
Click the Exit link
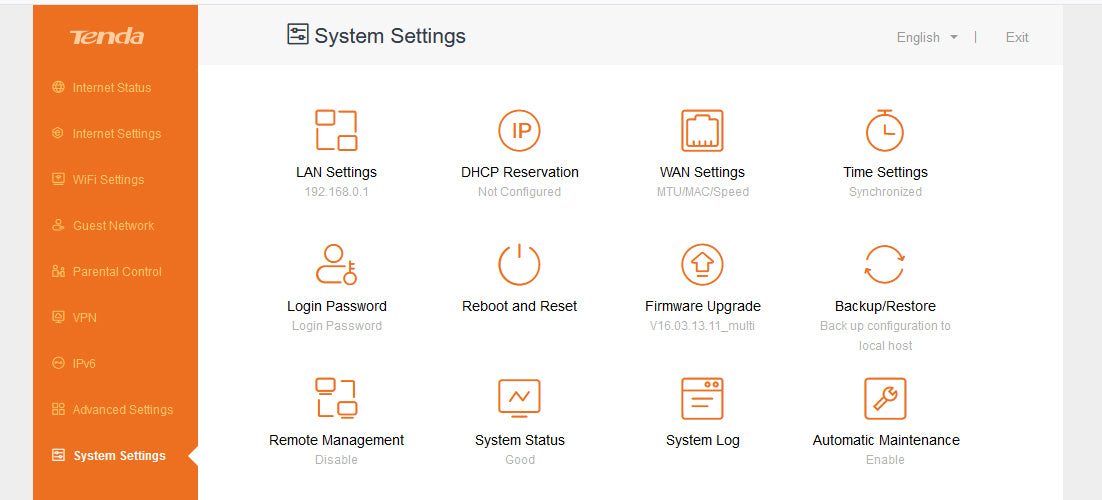coord(1016,38)
